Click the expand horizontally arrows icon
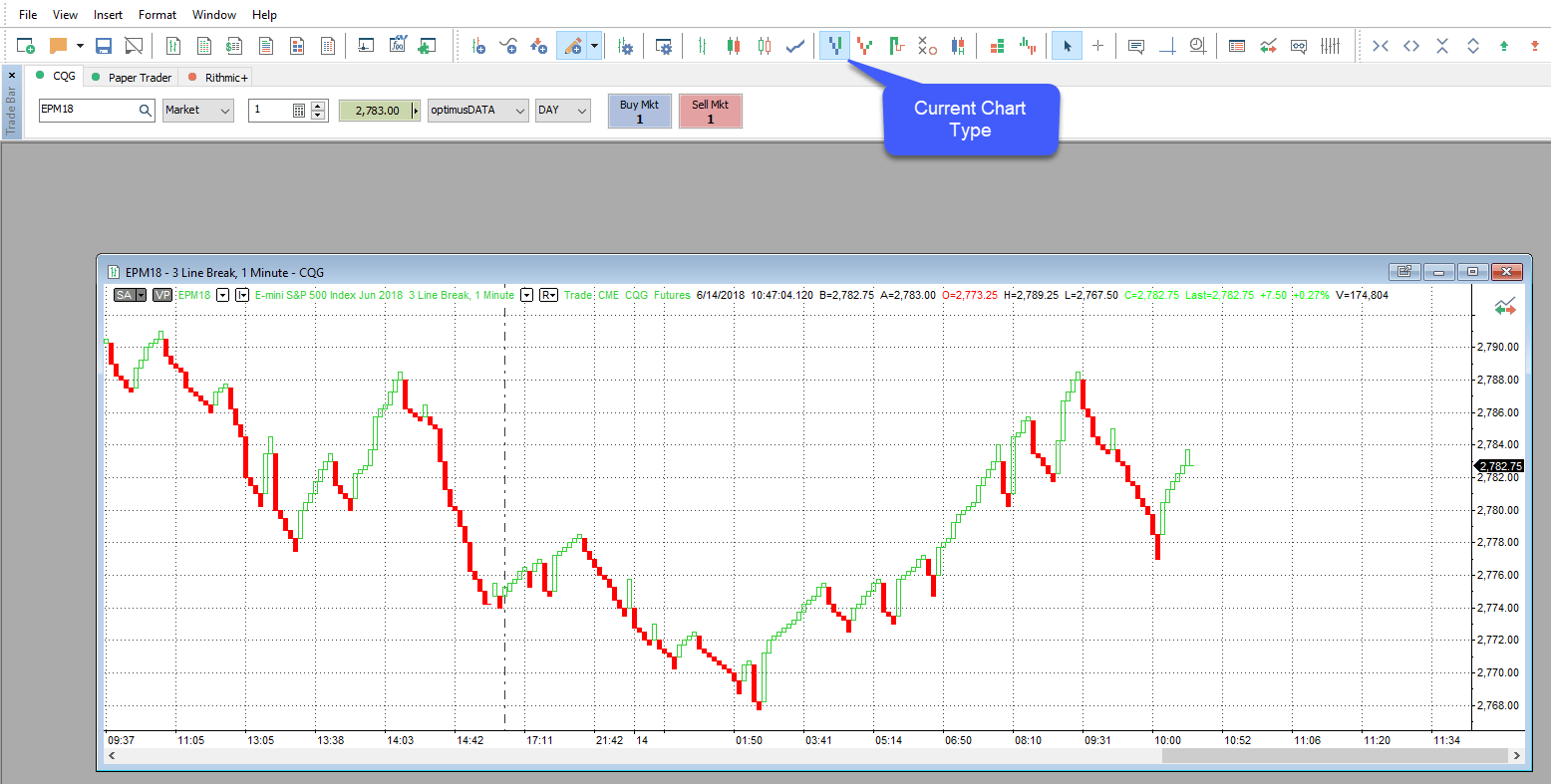The image size is (1551, 784). 1411,46
